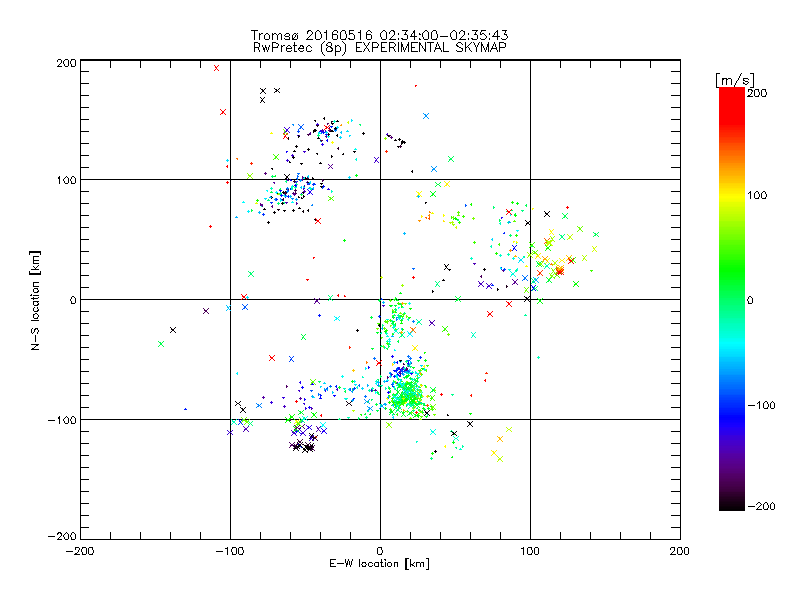
Task: Click the E-W axis tick label '200'
Action: [680, 551]
